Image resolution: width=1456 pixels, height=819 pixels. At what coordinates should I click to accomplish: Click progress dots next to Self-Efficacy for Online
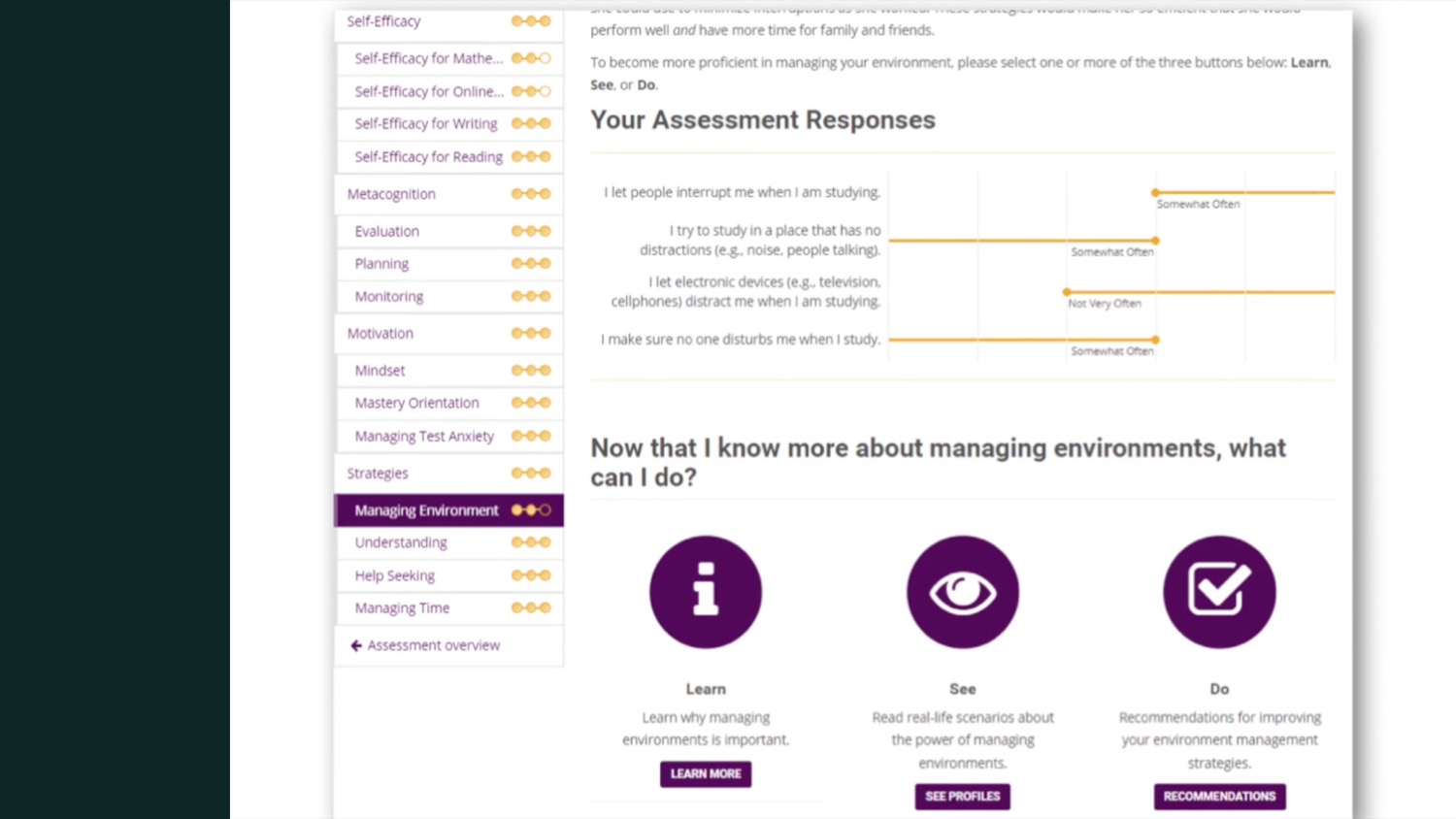point(531,91)
